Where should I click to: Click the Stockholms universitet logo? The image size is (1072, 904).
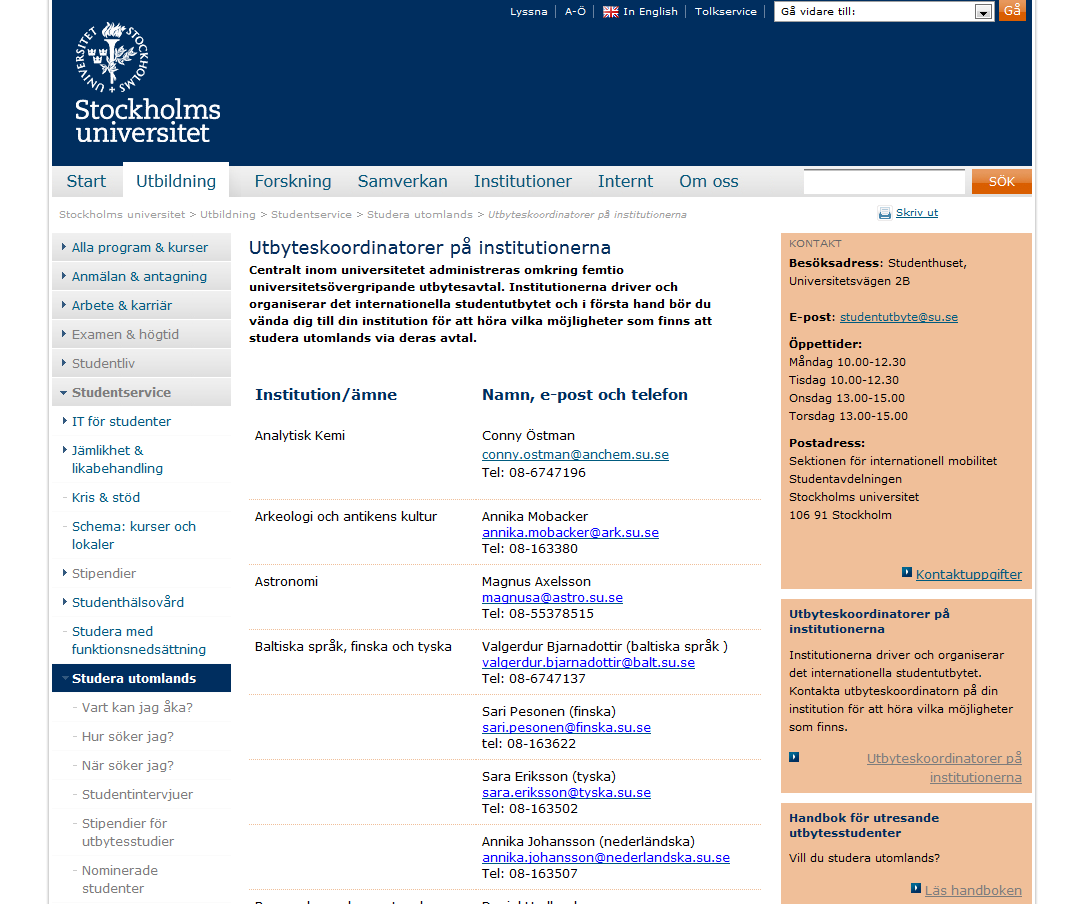click(x=147, y=83)
